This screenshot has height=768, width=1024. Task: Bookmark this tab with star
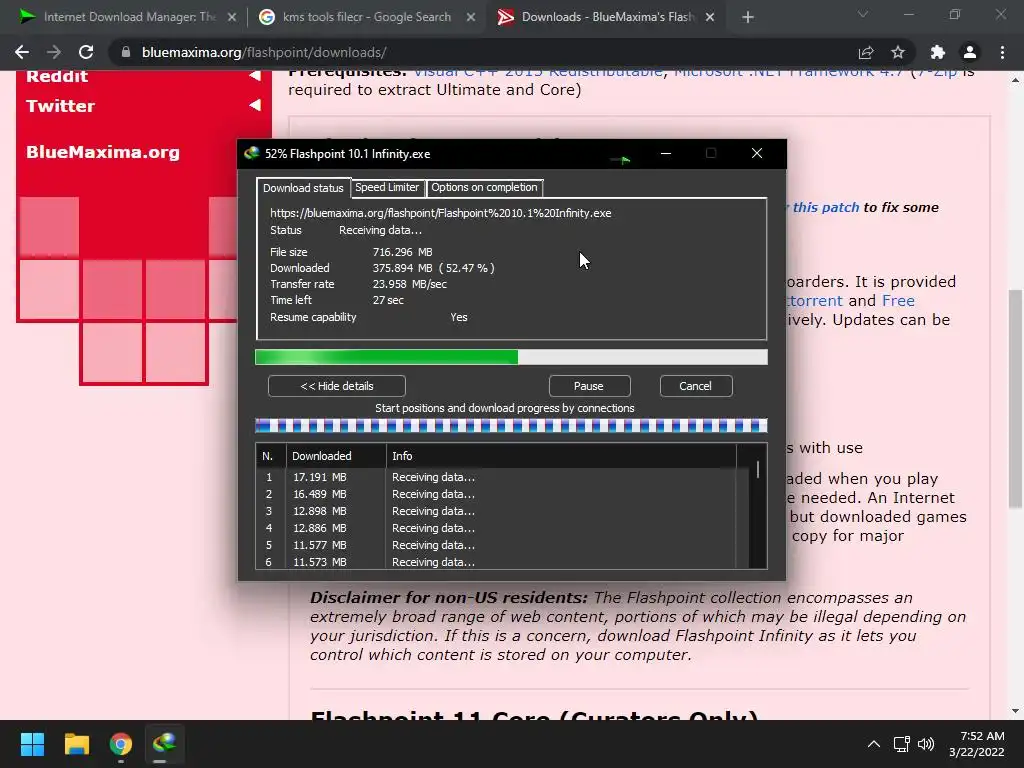coord(898,52)
